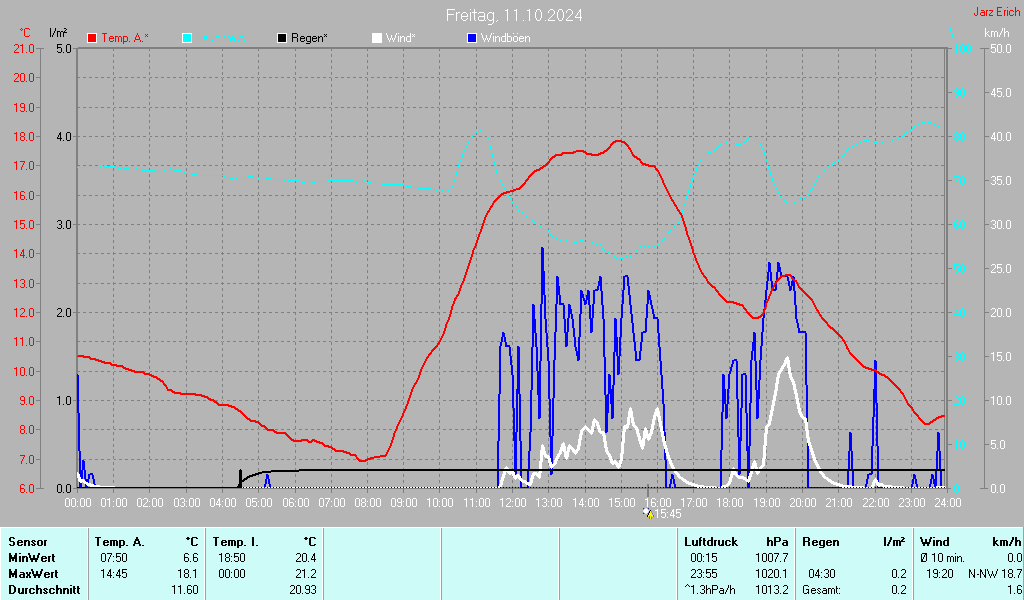Select the Temp. I. column header
The height and width of the screenshot is (600, 1024).
click(235, 542)
